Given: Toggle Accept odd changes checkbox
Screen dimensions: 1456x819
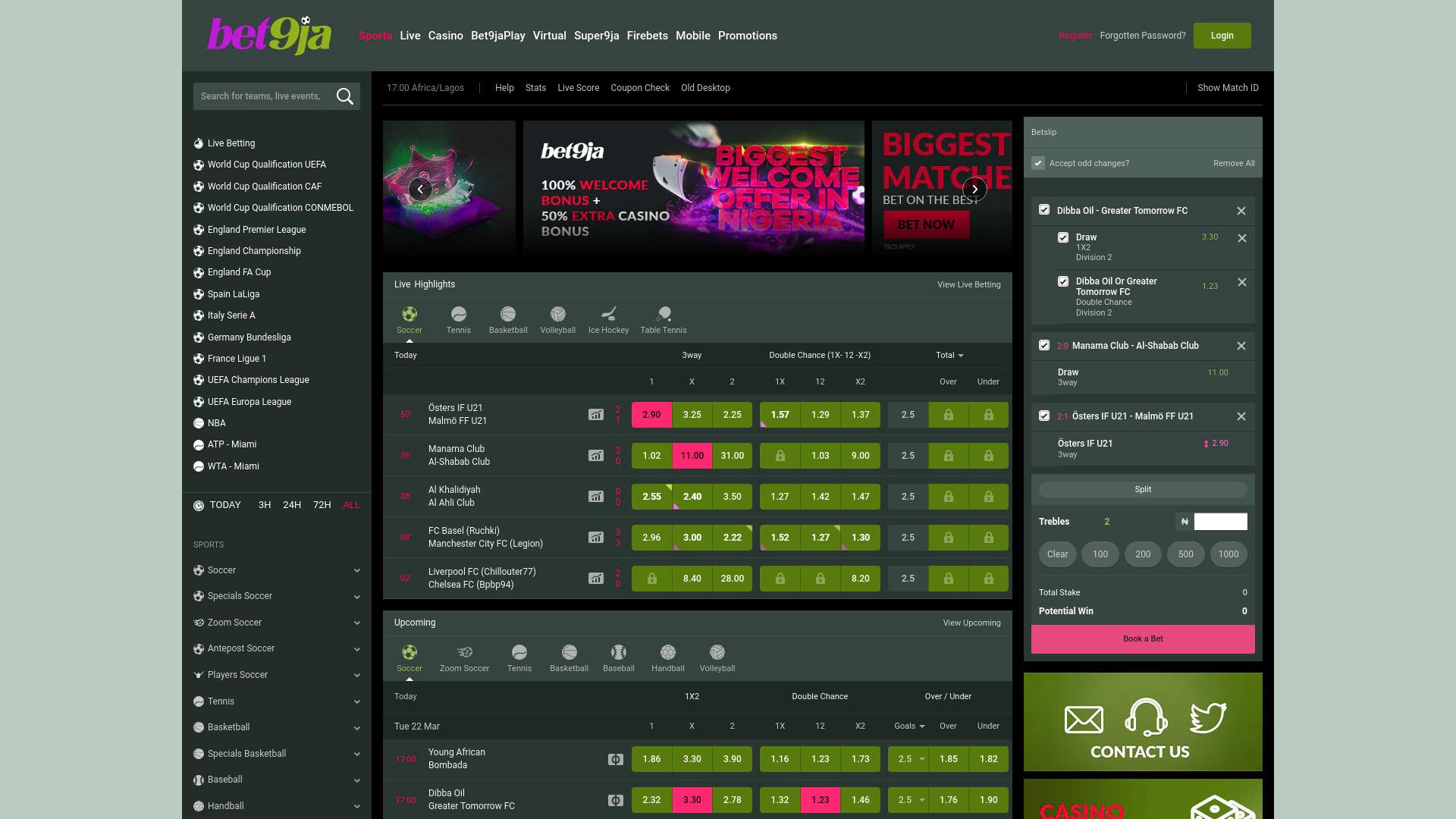Looking at the screenshot, I should click(x=1038, y=163).
